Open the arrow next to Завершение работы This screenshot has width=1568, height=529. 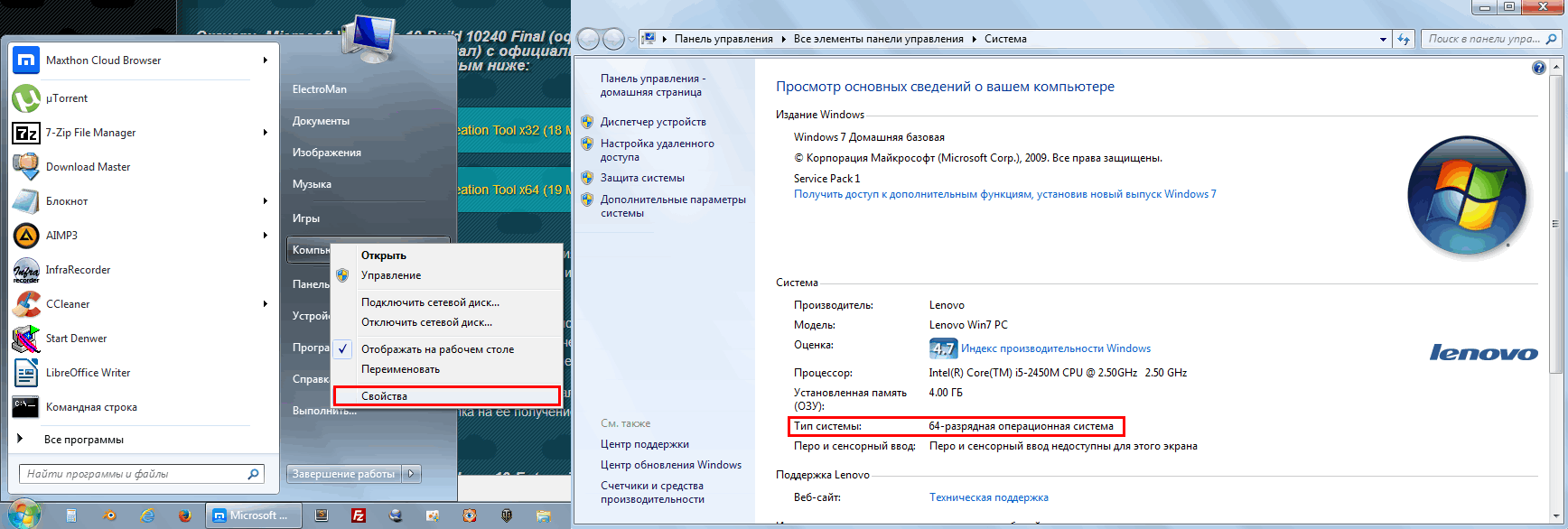[412, 474]
